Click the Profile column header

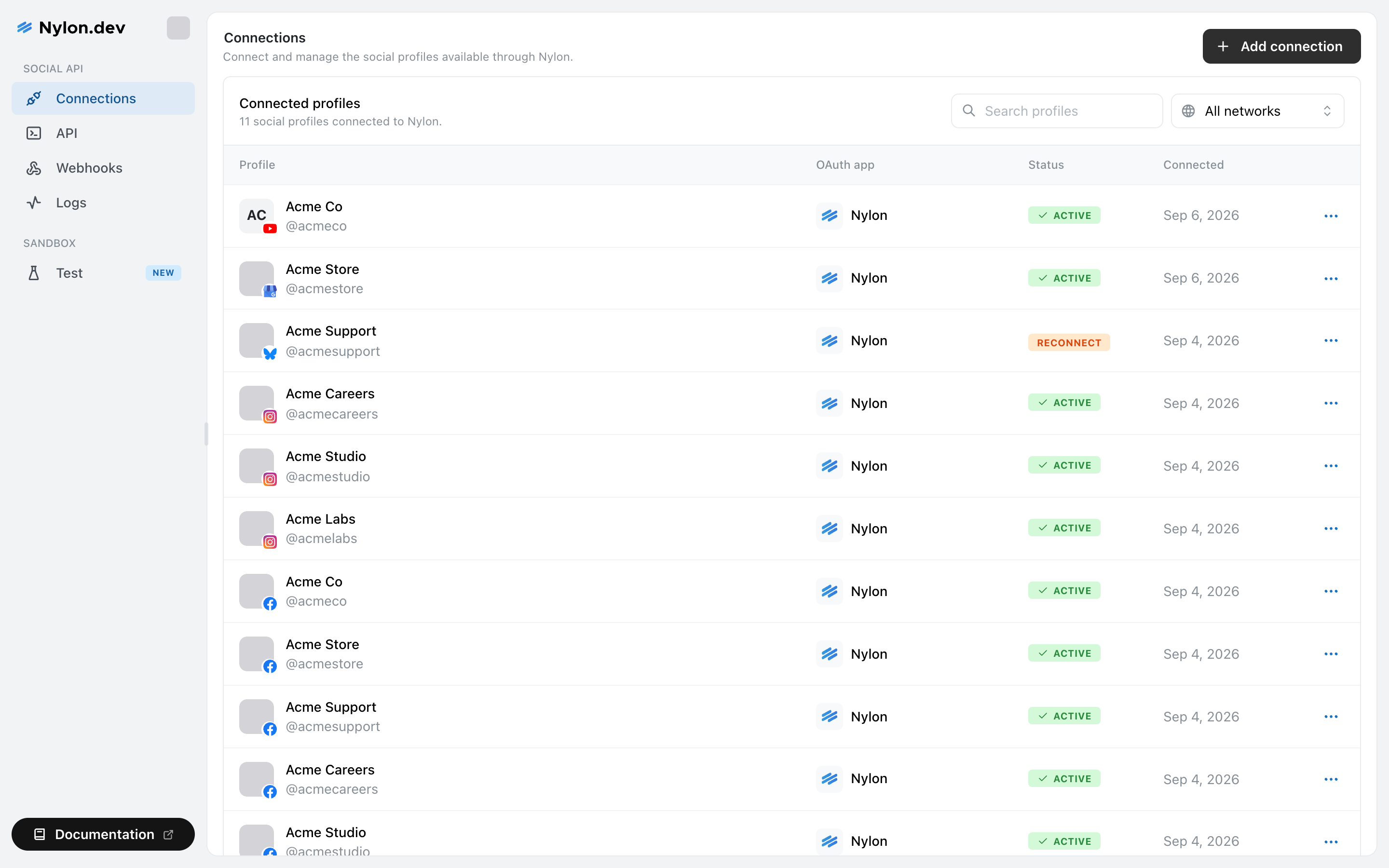pos(257,165)
